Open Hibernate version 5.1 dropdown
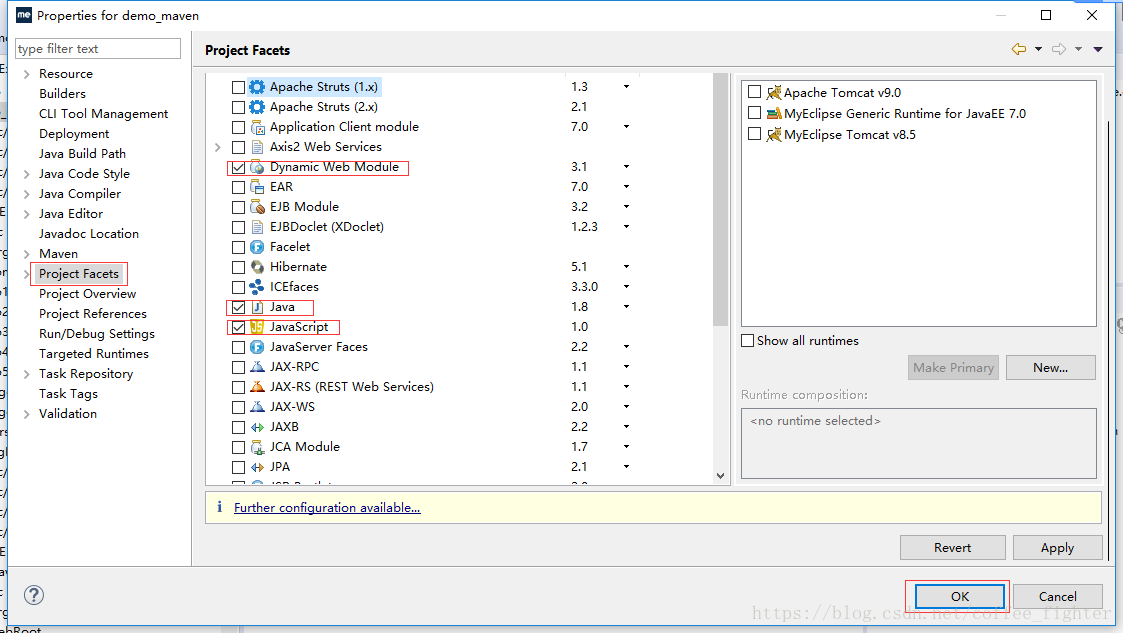Image resolution: width=1123 pixels, height=633 pixels. coord(626,267)
